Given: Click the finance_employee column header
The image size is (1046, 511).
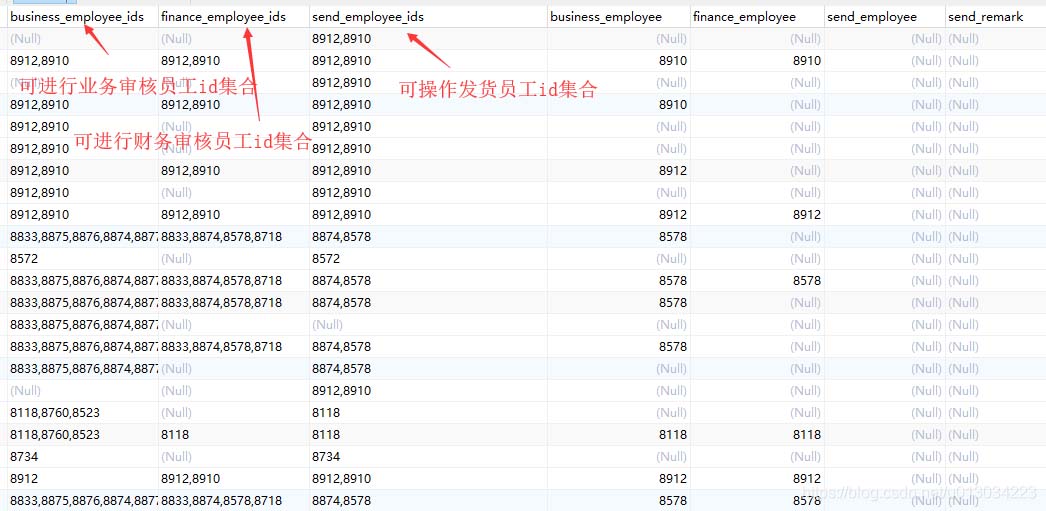Looking at the screenshot, I should tap(757, 17).
